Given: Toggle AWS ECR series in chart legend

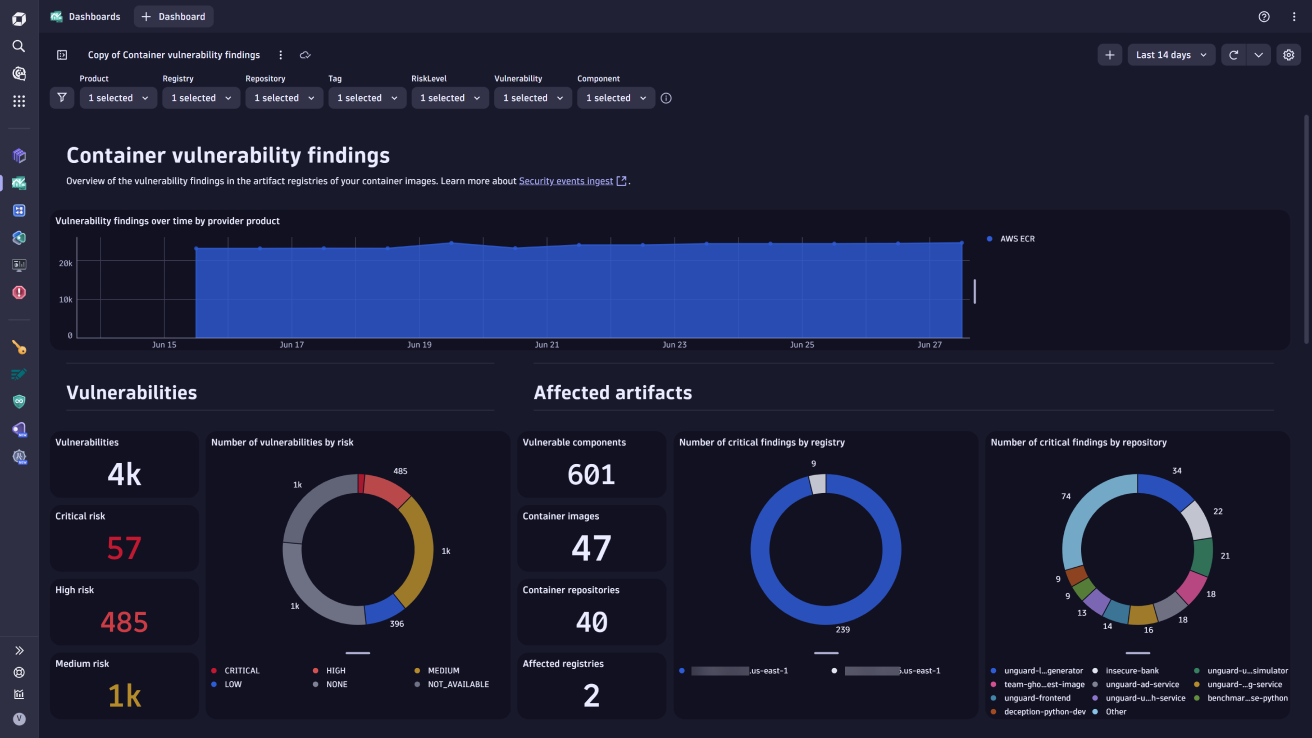Looking at the screenshot, I should point(1016,239).
